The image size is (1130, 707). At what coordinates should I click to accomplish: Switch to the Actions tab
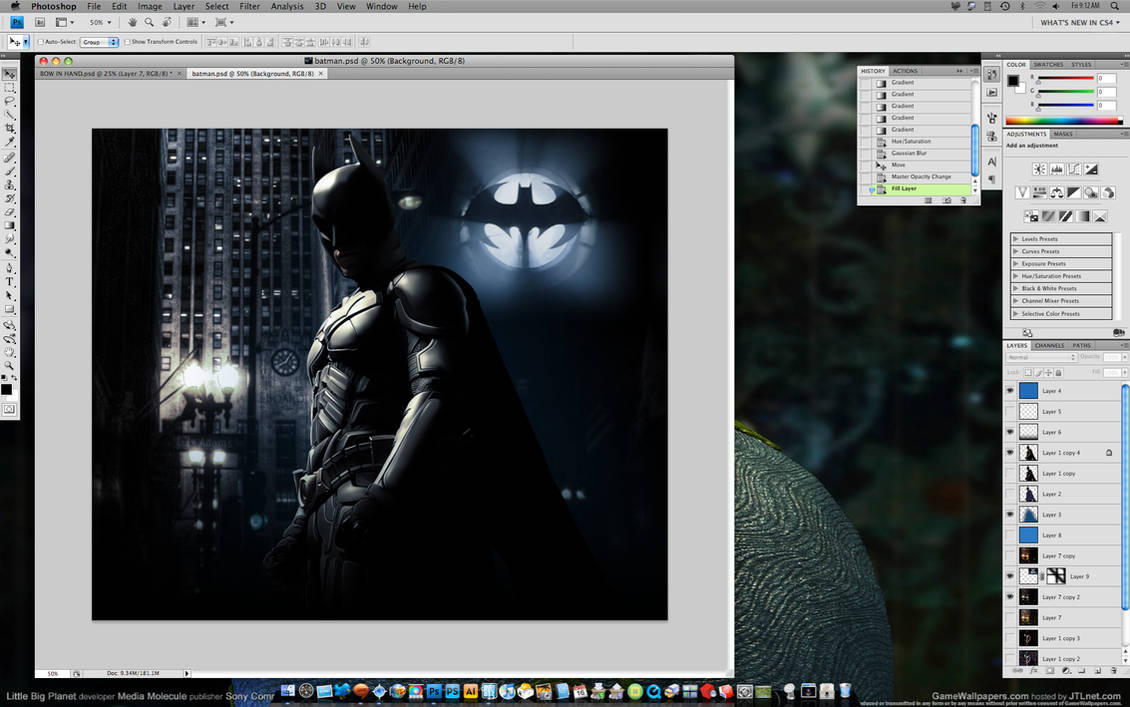[904, 71]
